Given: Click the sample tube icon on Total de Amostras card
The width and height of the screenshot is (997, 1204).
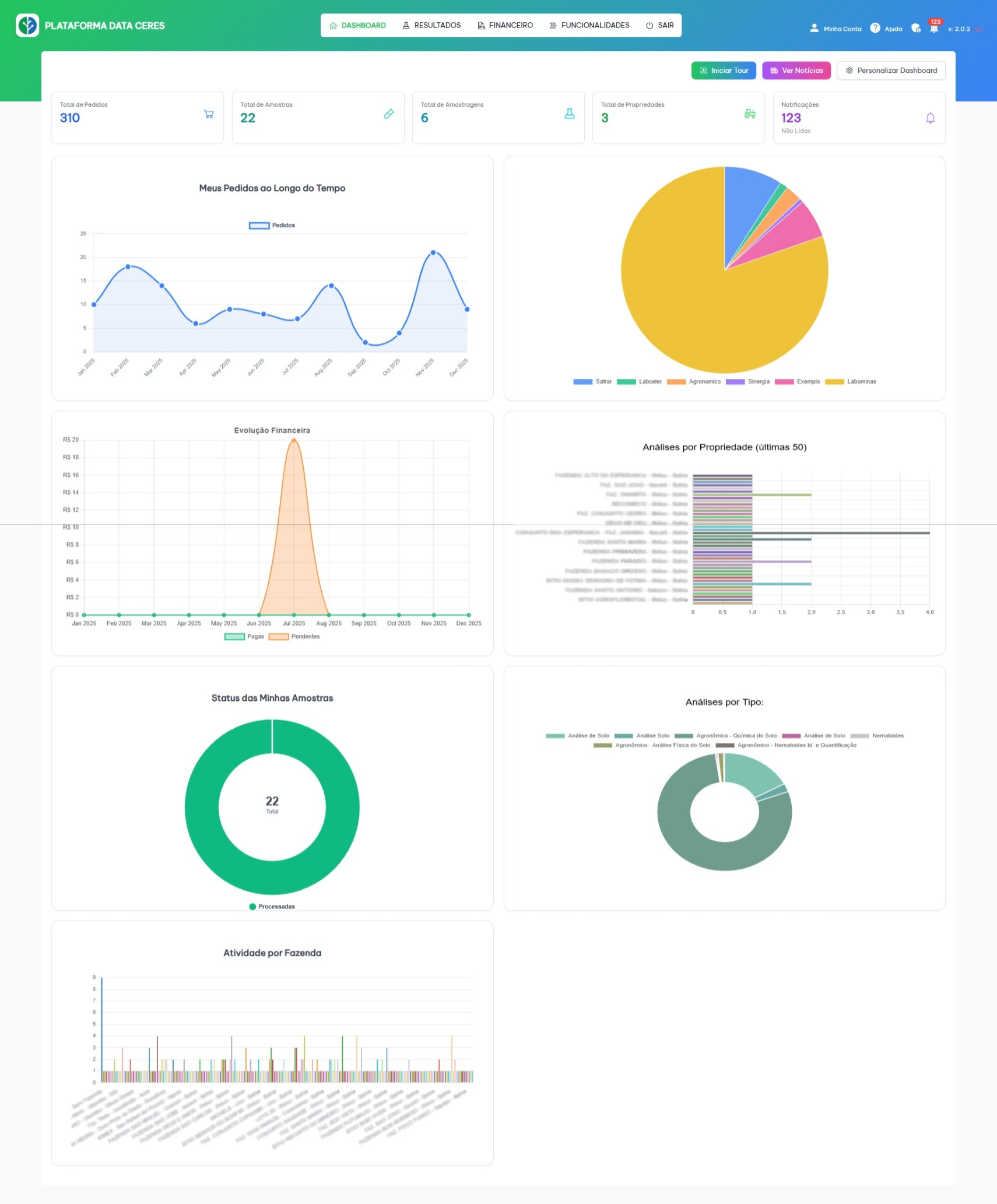Looking at the screenshot, I should 389,114.
